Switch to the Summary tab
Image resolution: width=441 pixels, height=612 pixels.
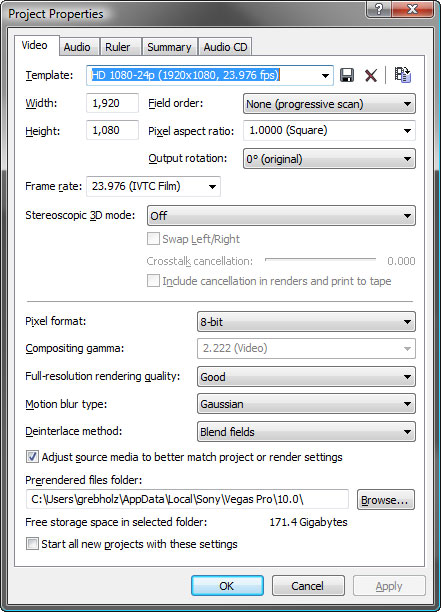[169, 47]
